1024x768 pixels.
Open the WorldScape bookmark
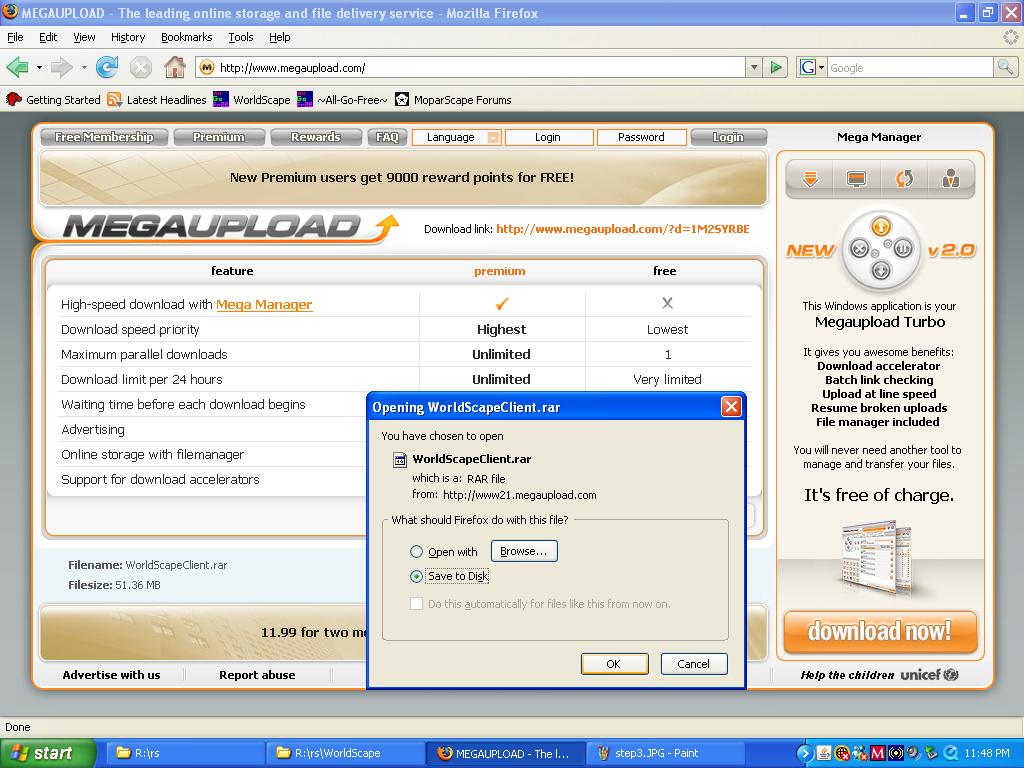[x=252, y=100]
